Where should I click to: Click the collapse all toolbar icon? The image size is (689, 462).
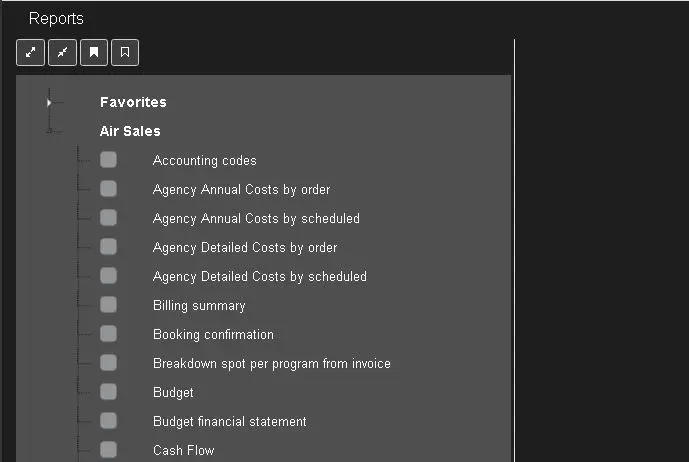point(62,53)
